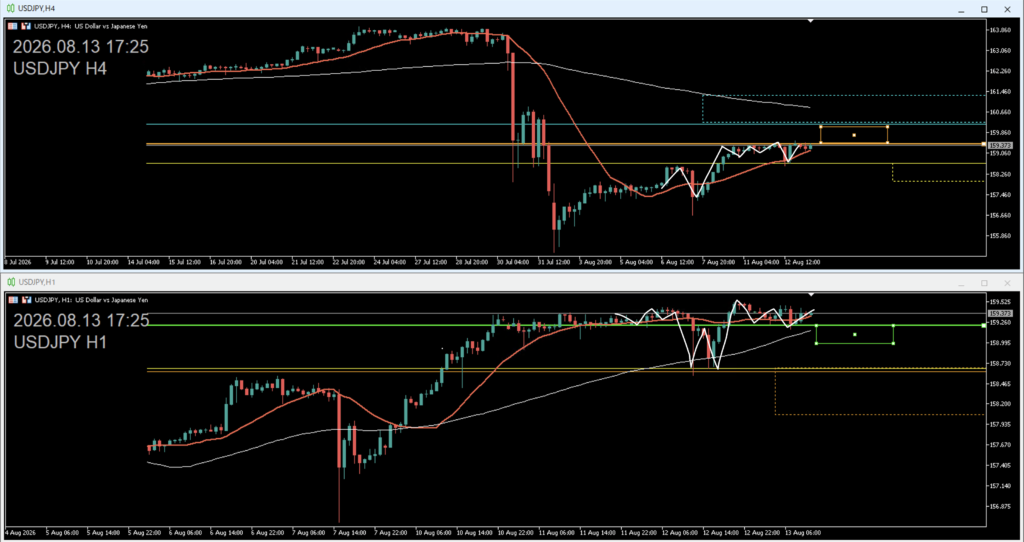Open depth of market icon in H4 chart
Image resolution: width=1024 pixels, height=542 pixels.
click(27, 26)
